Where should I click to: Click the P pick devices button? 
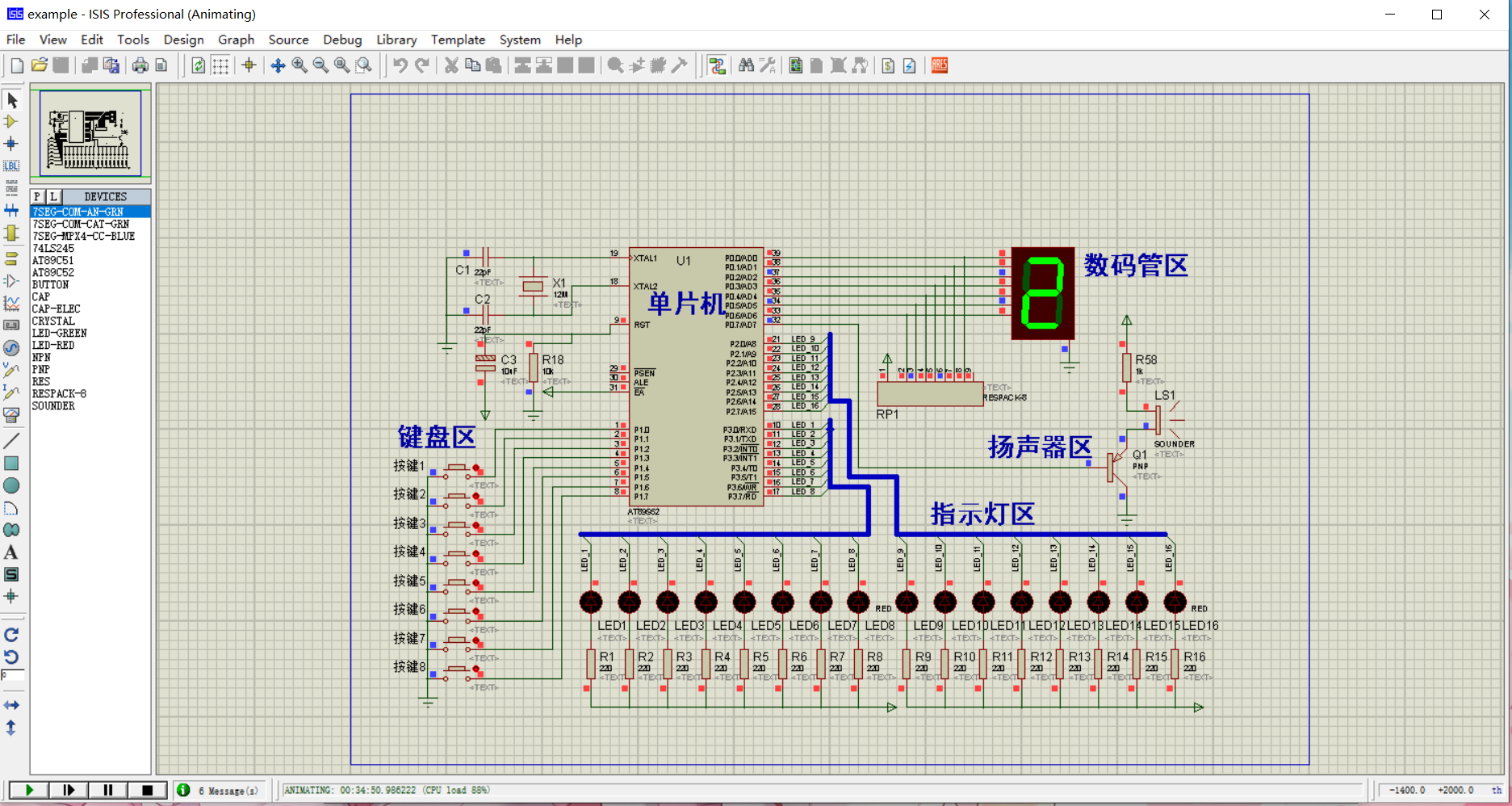37,196
